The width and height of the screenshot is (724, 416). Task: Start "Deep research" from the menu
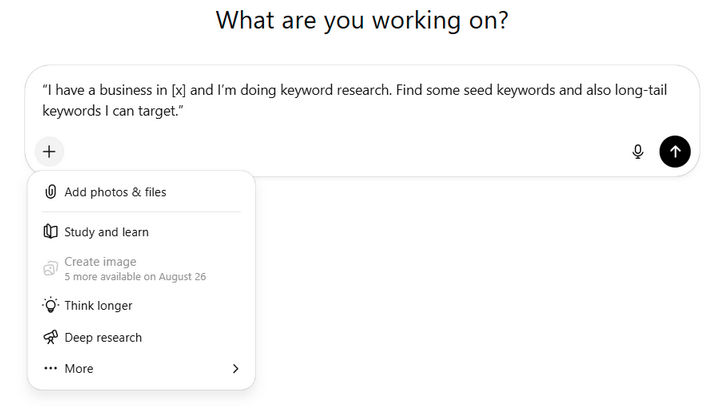pos(103,337)
